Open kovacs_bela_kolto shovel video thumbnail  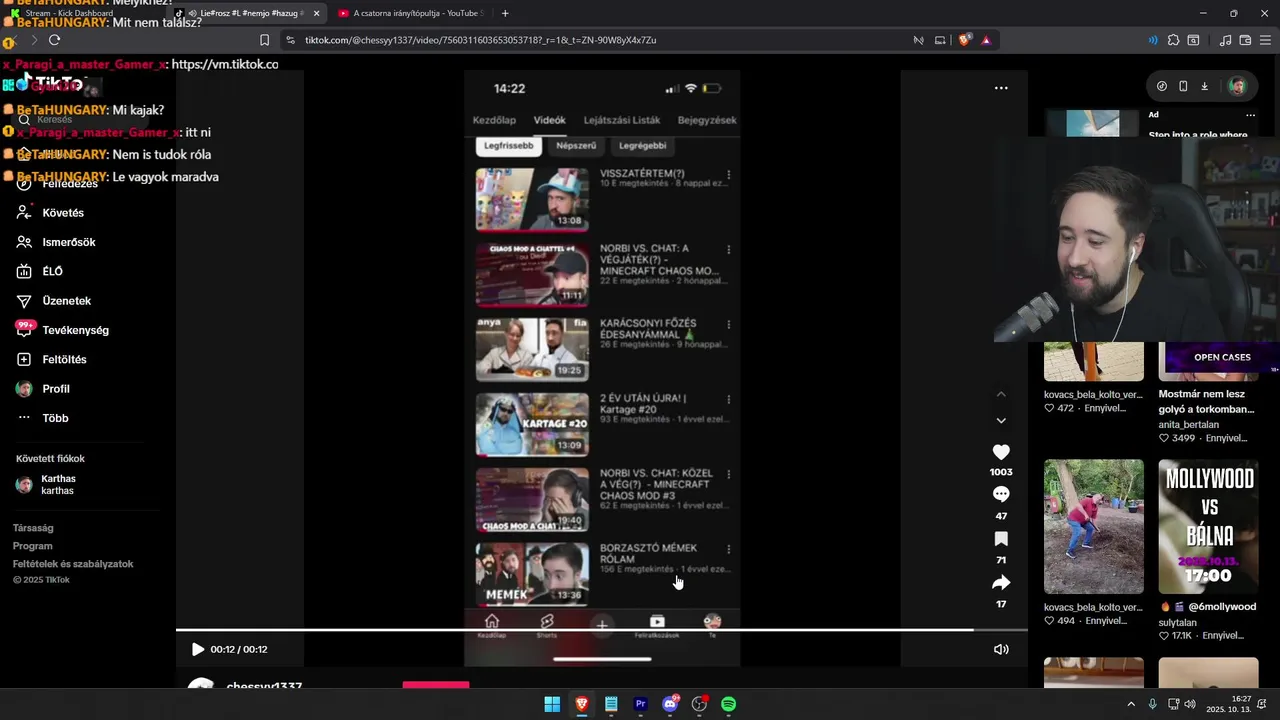tap(1094, 526)
